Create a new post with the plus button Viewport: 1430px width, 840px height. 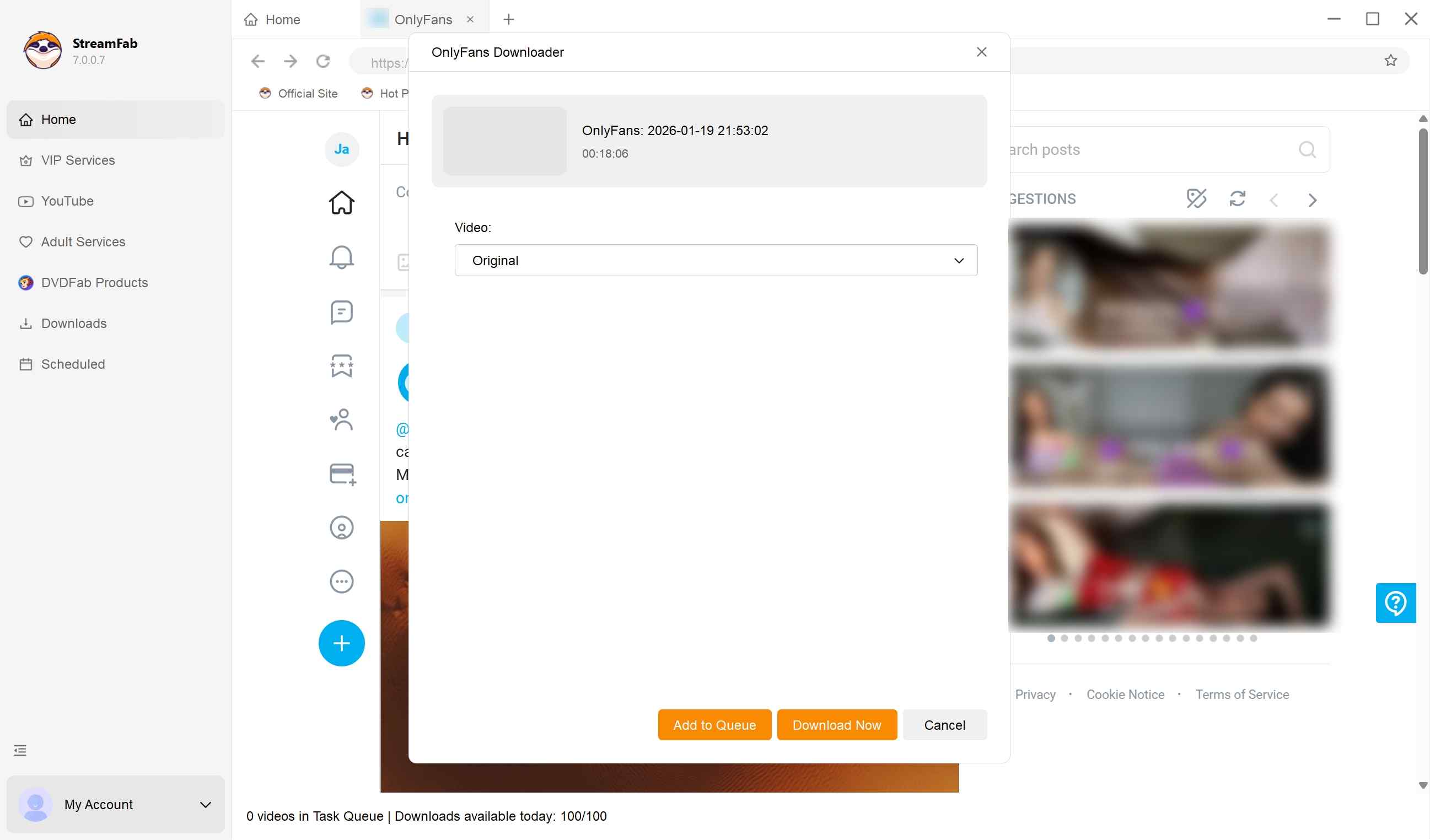click(341, 643)
